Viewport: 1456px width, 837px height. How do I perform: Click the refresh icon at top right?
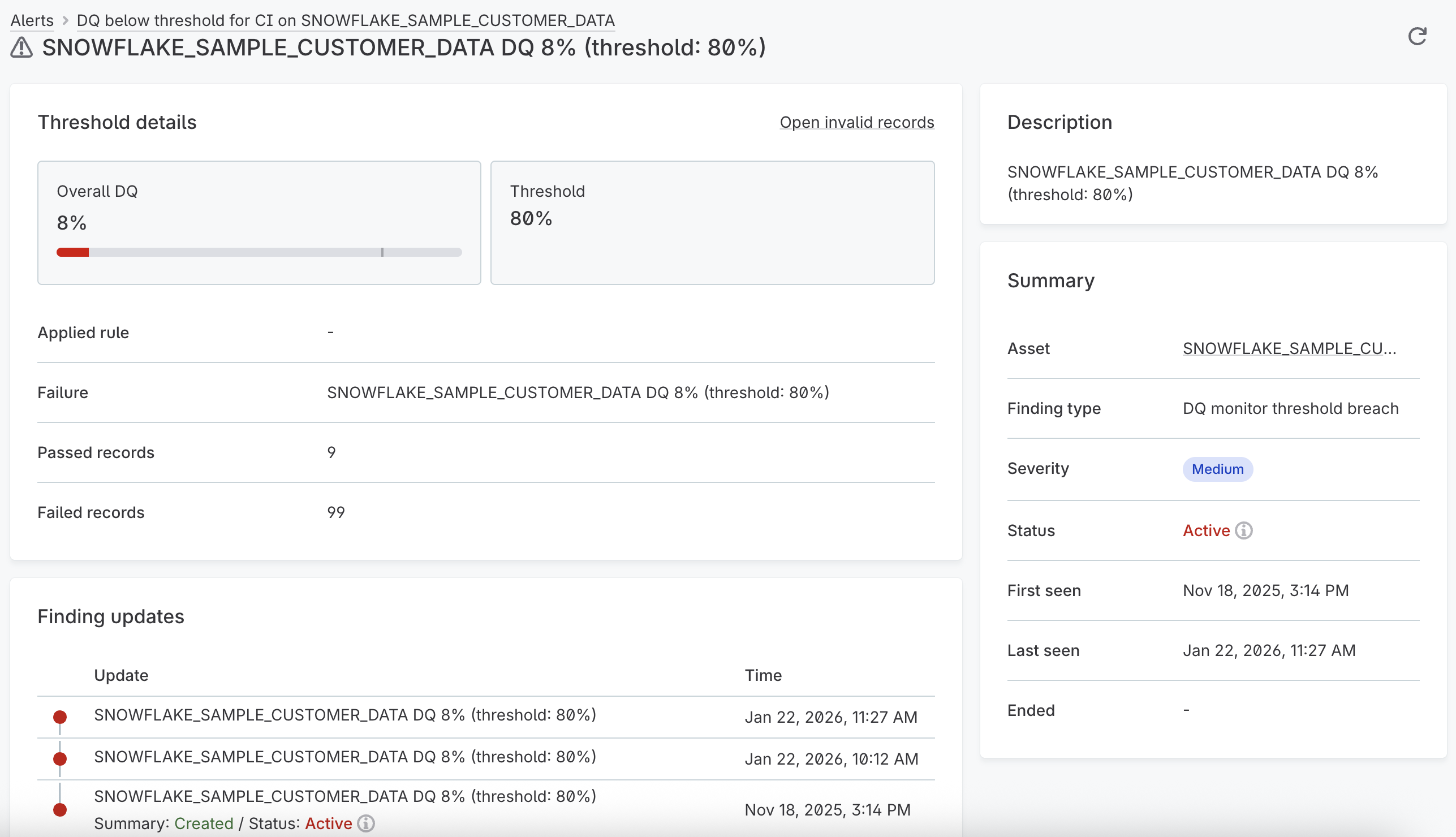(x=1418, y=36)
